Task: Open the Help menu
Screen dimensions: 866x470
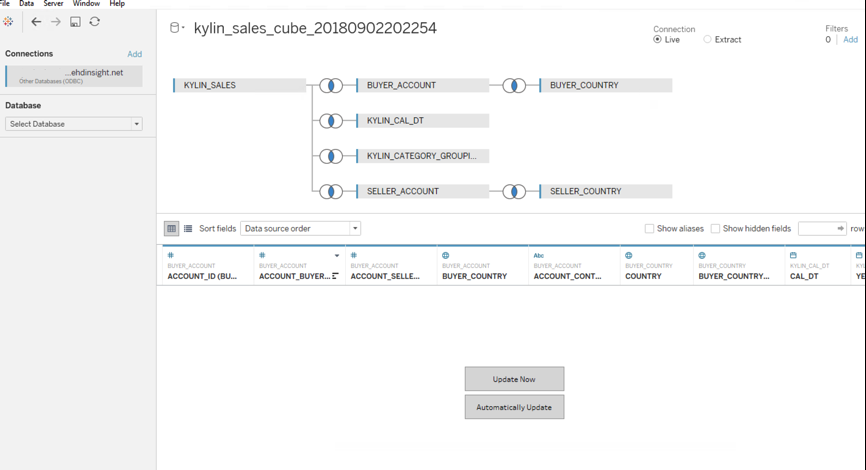Action: click(x=117, y=3)
